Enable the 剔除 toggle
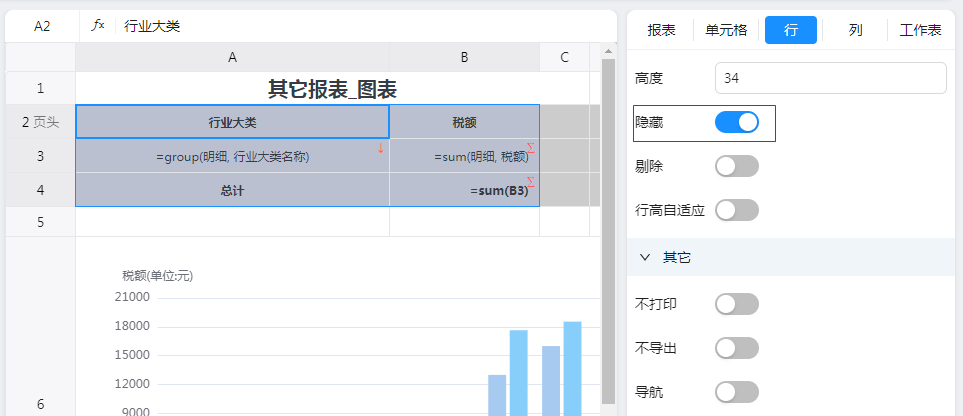The image size is (963, 416). (x=737, y=166)
